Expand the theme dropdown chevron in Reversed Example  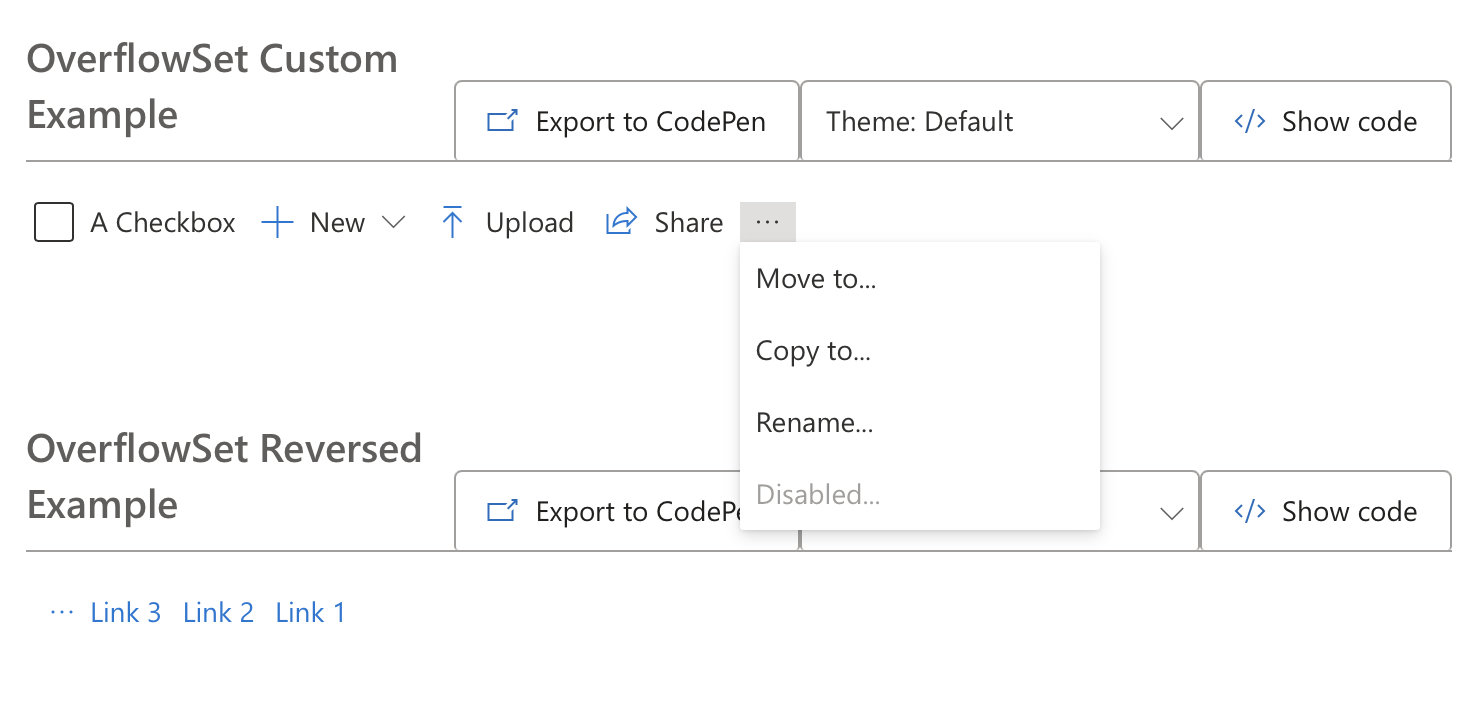coord(1170,513)
